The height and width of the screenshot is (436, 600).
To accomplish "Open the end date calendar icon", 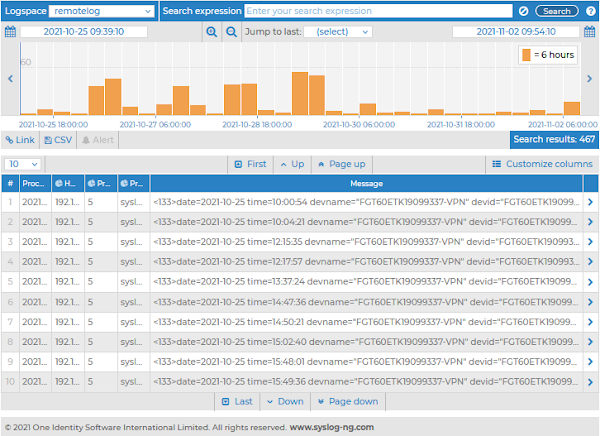I will (x=589, y=31).
